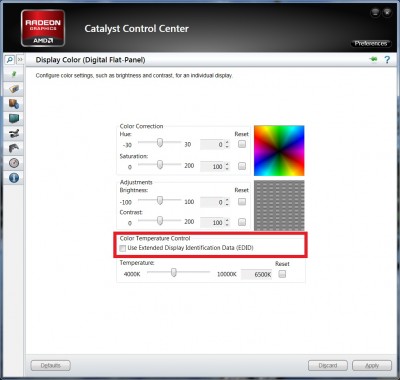Open the Gaming controller section in sidebar
This screenshot has width=400, height=380.
(14, 148)
